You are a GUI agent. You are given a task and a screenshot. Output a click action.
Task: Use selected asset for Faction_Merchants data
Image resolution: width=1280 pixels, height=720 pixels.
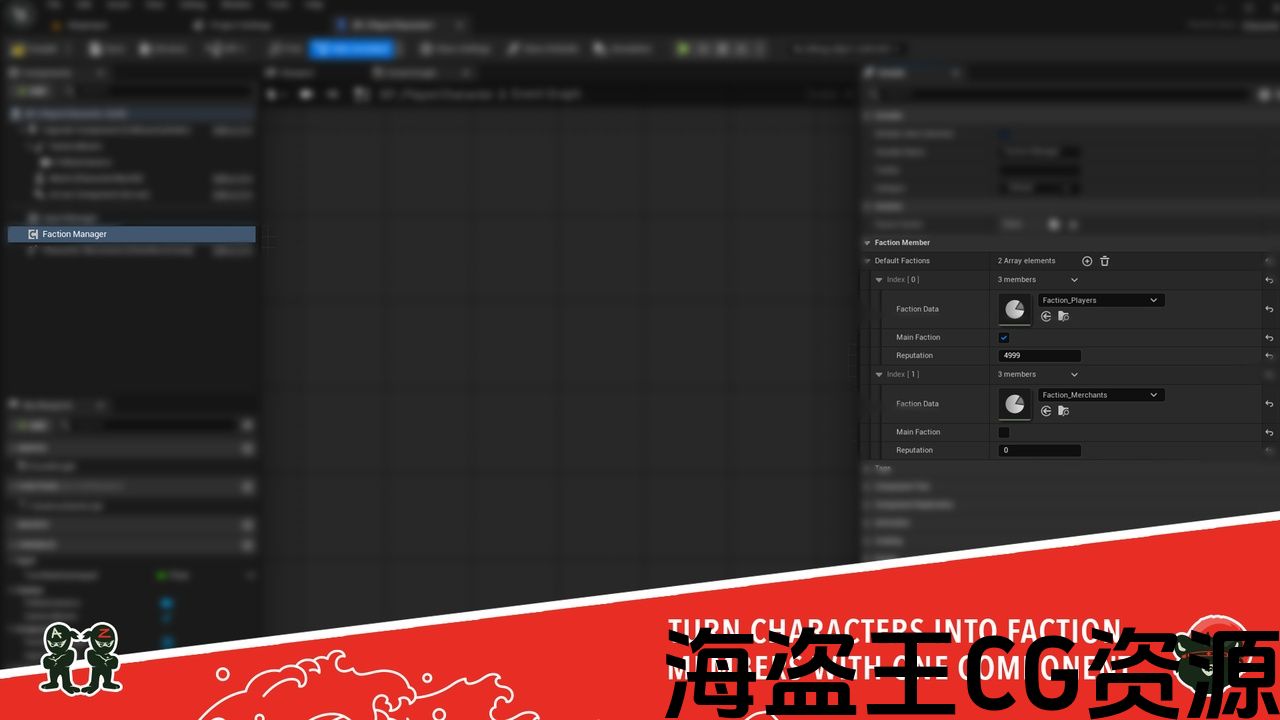pyautogui.click(x=1046, y=411)
